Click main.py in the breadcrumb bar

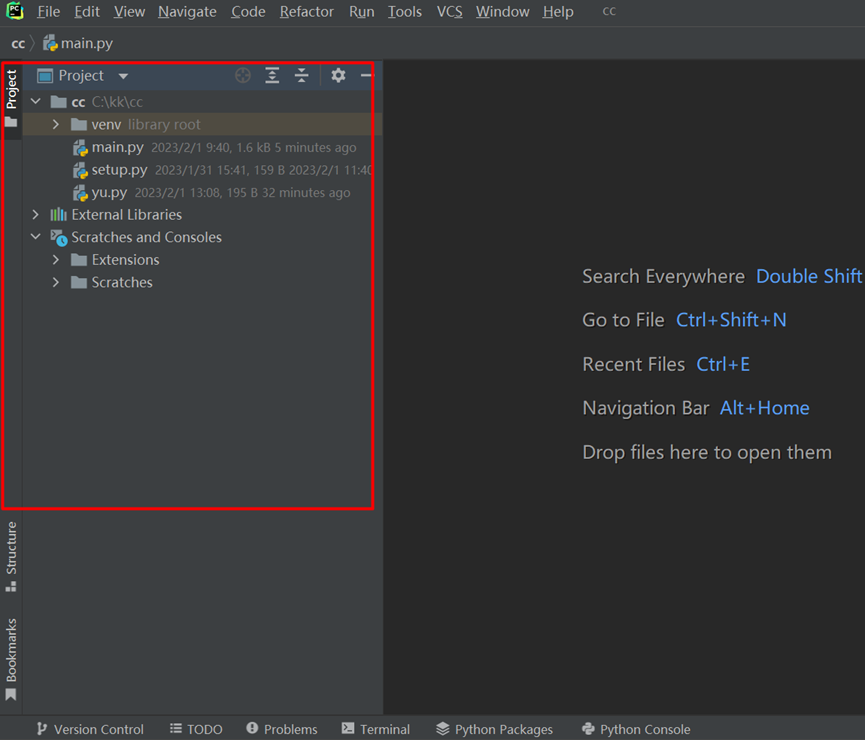coord(87,43)
